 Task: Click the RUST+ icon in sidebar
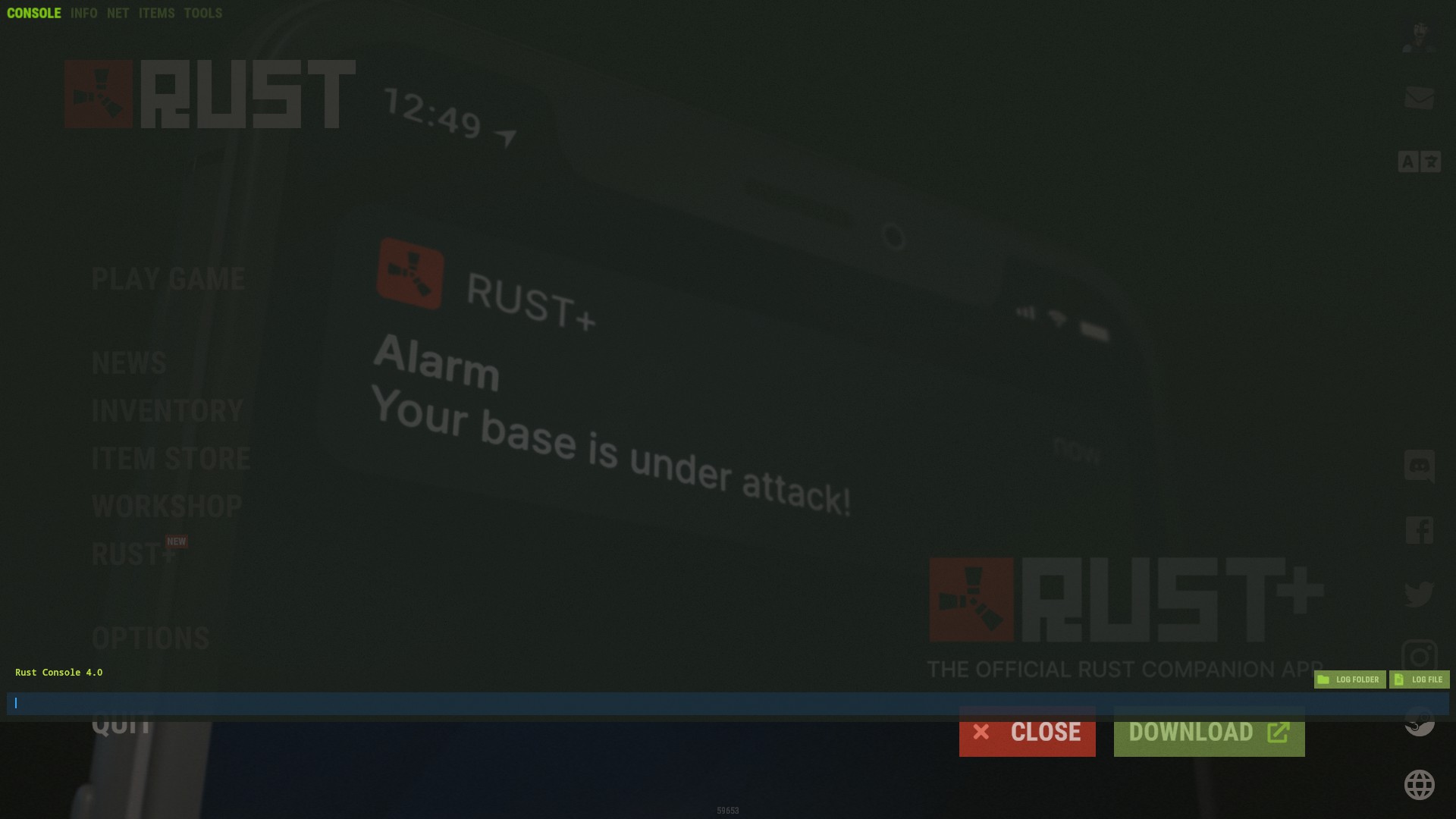click(x=135, y=555)
